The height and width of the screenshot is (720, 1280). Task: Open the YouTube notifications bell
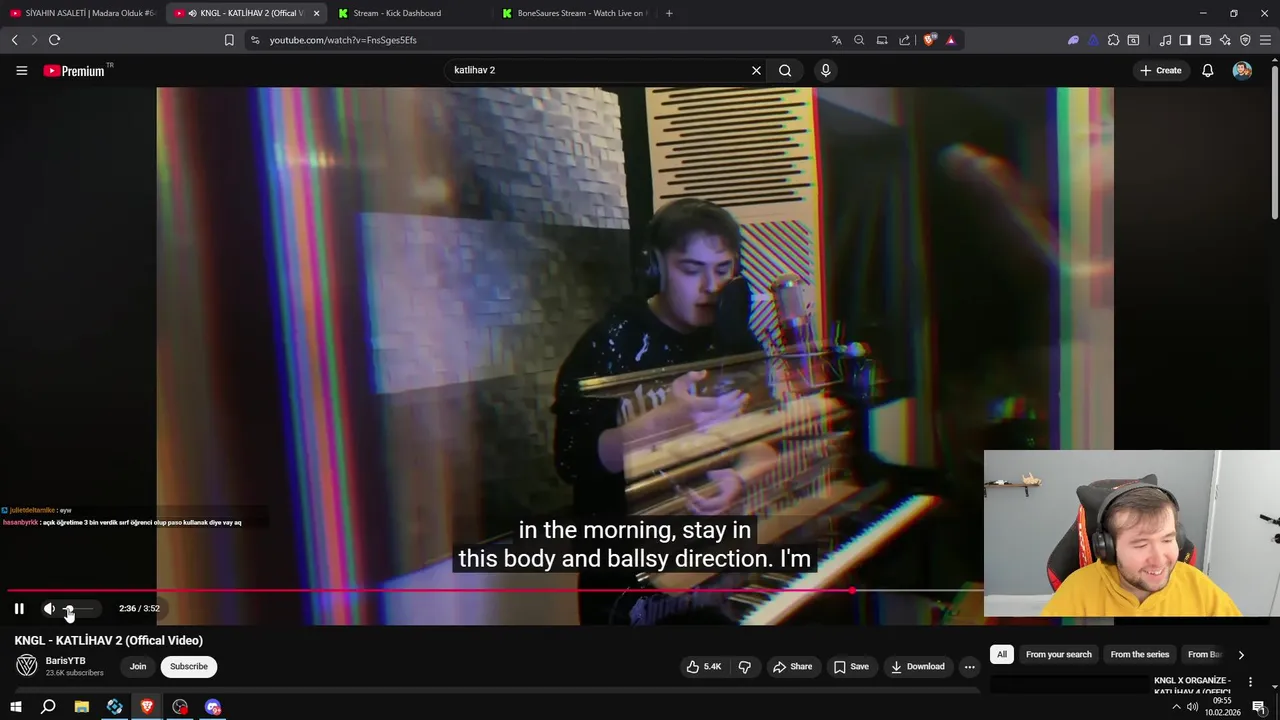coord(1208,70)
